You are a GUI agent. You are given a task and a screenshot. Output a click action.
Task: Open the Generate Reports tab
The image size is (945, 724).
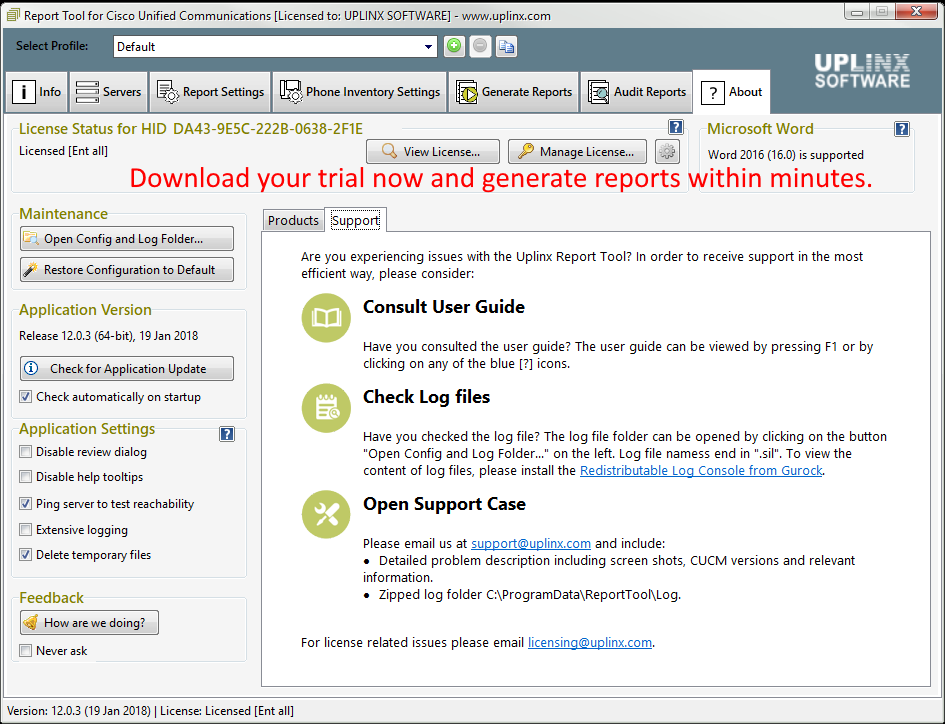tap(513, 91)
